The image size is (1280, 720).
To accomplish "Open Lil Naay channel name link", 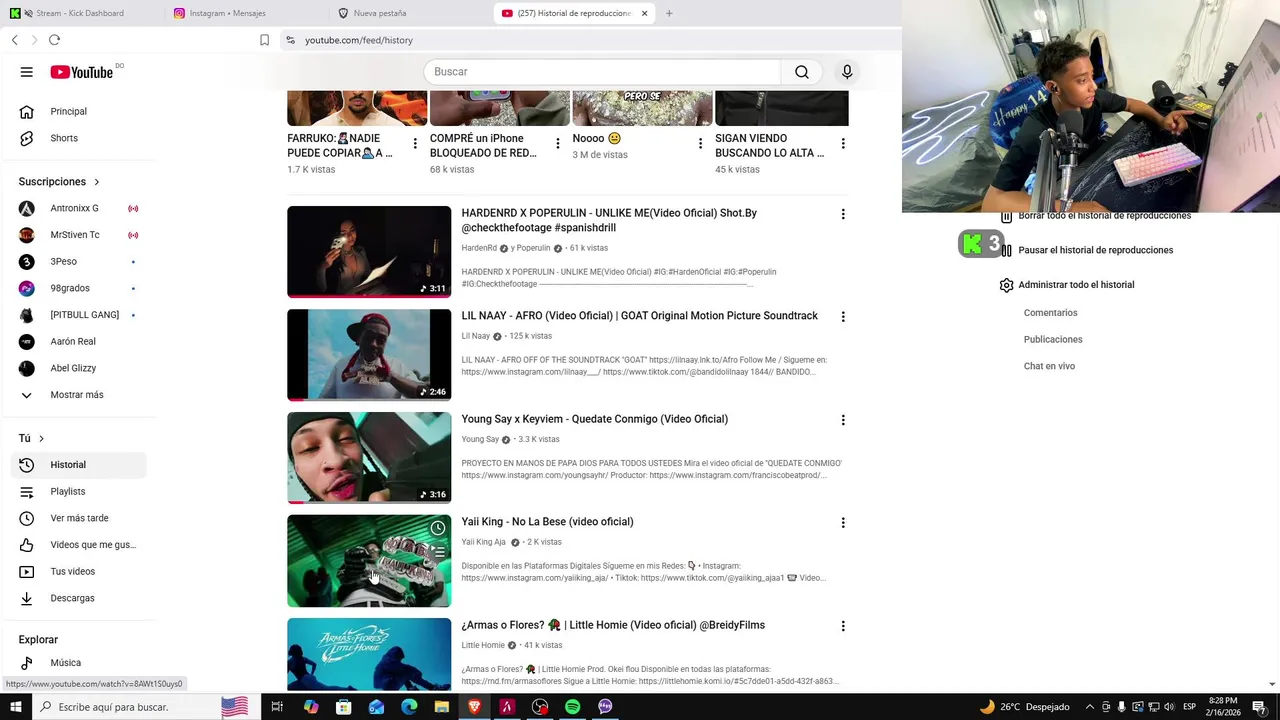I will point(476,336).
